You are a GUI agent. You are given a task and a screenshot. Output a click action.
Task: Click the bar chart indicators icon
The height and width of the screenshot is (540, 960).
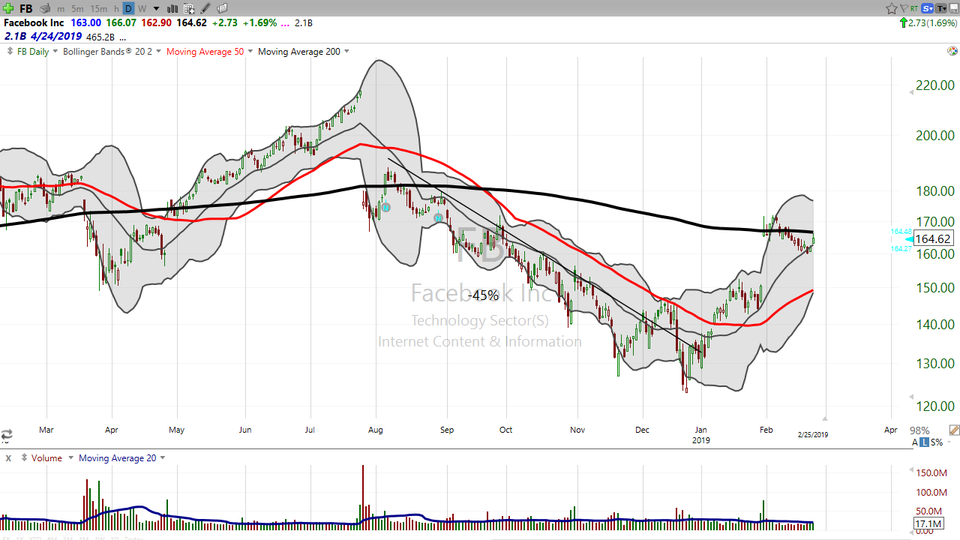173,9
